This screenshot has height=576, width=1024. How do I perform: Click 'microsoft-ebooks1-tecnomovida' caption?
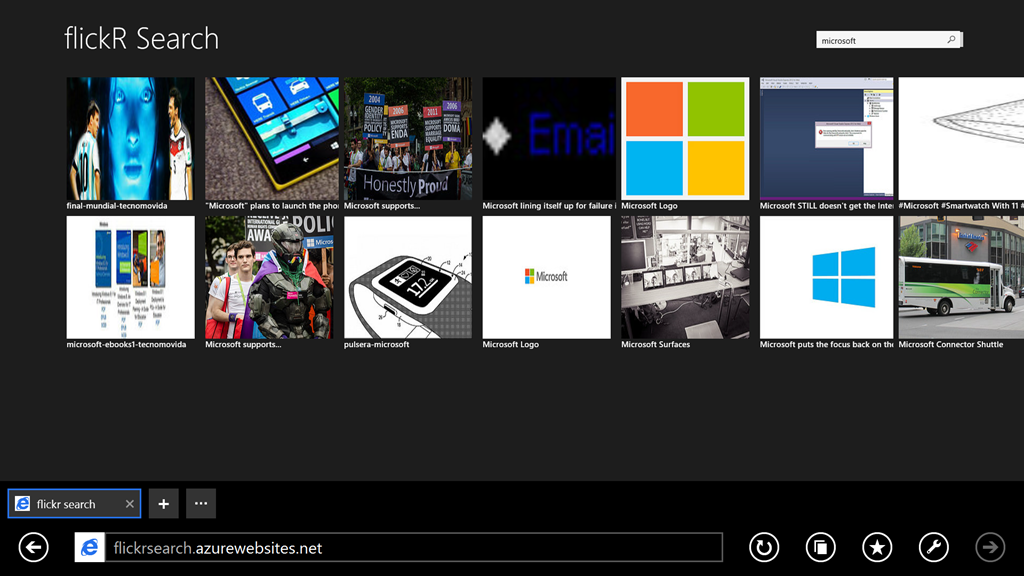point(126,344)
